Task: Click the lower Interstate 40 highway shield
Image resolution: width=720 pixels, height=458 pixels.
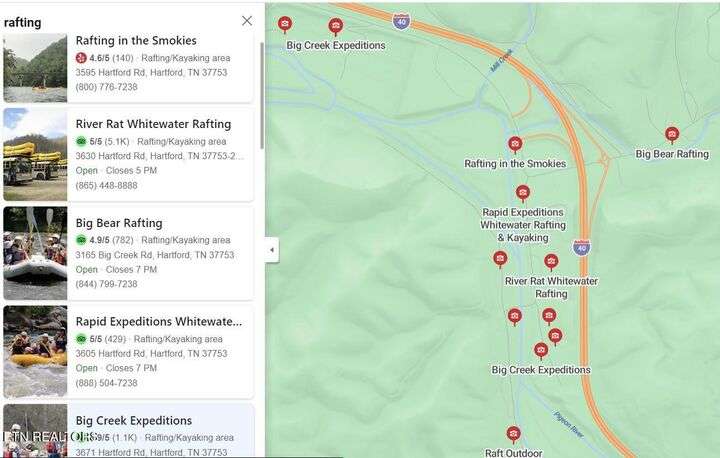Action: click(x=582, y=246)
